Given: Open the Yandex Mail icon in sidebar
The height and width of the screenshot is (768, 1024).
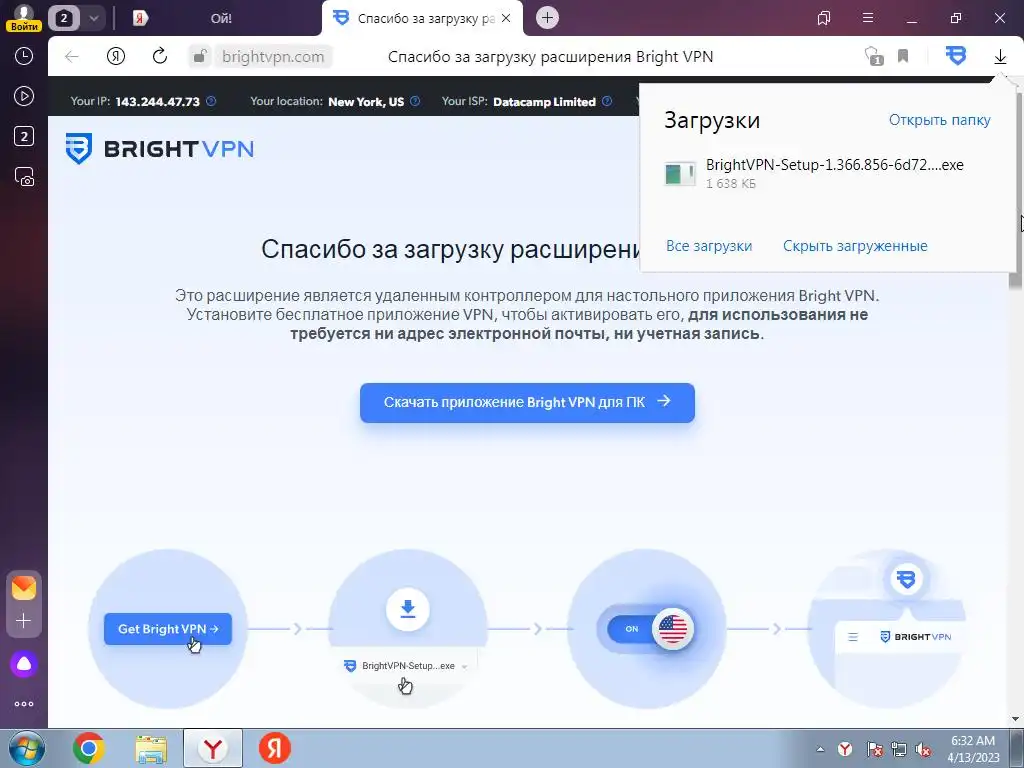Looking at the screenshot, I should [24, 588].
